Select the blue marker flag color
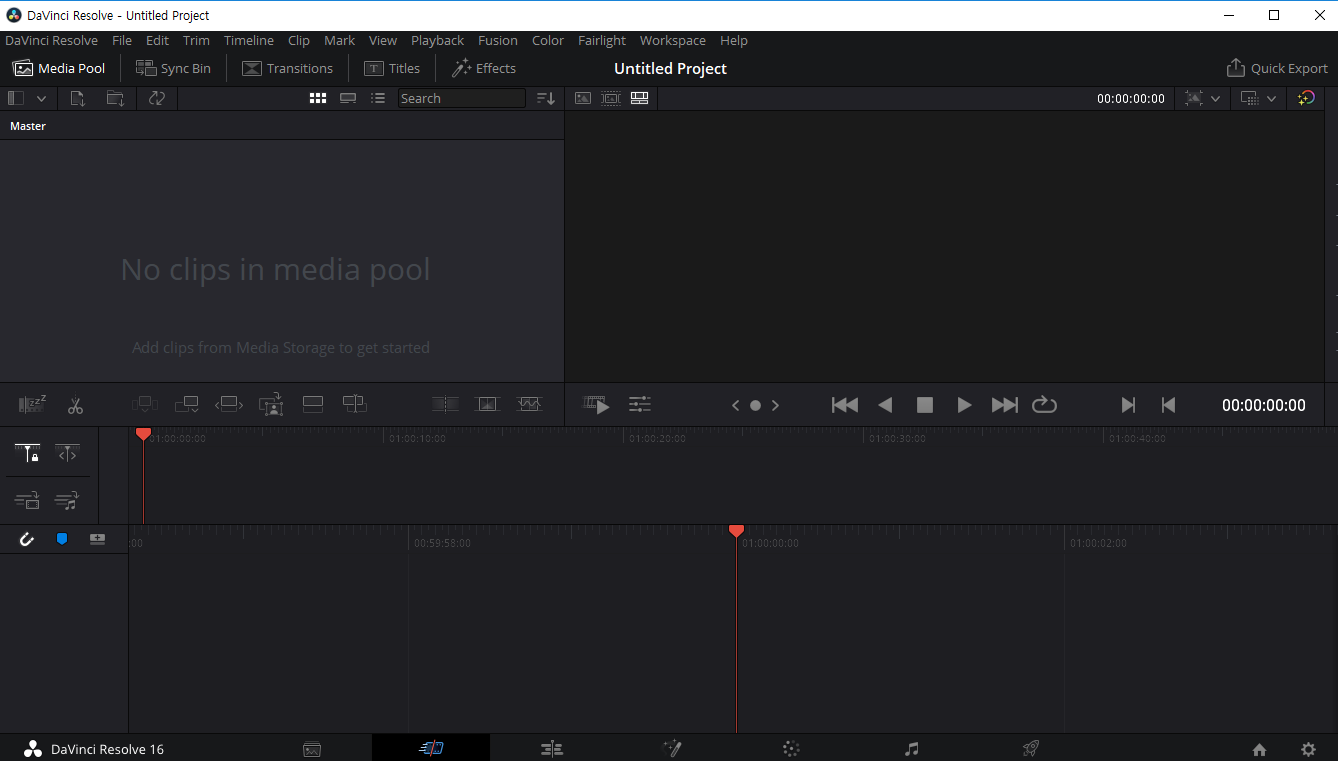Screen dimensions: 1338x761 [62, 539]
